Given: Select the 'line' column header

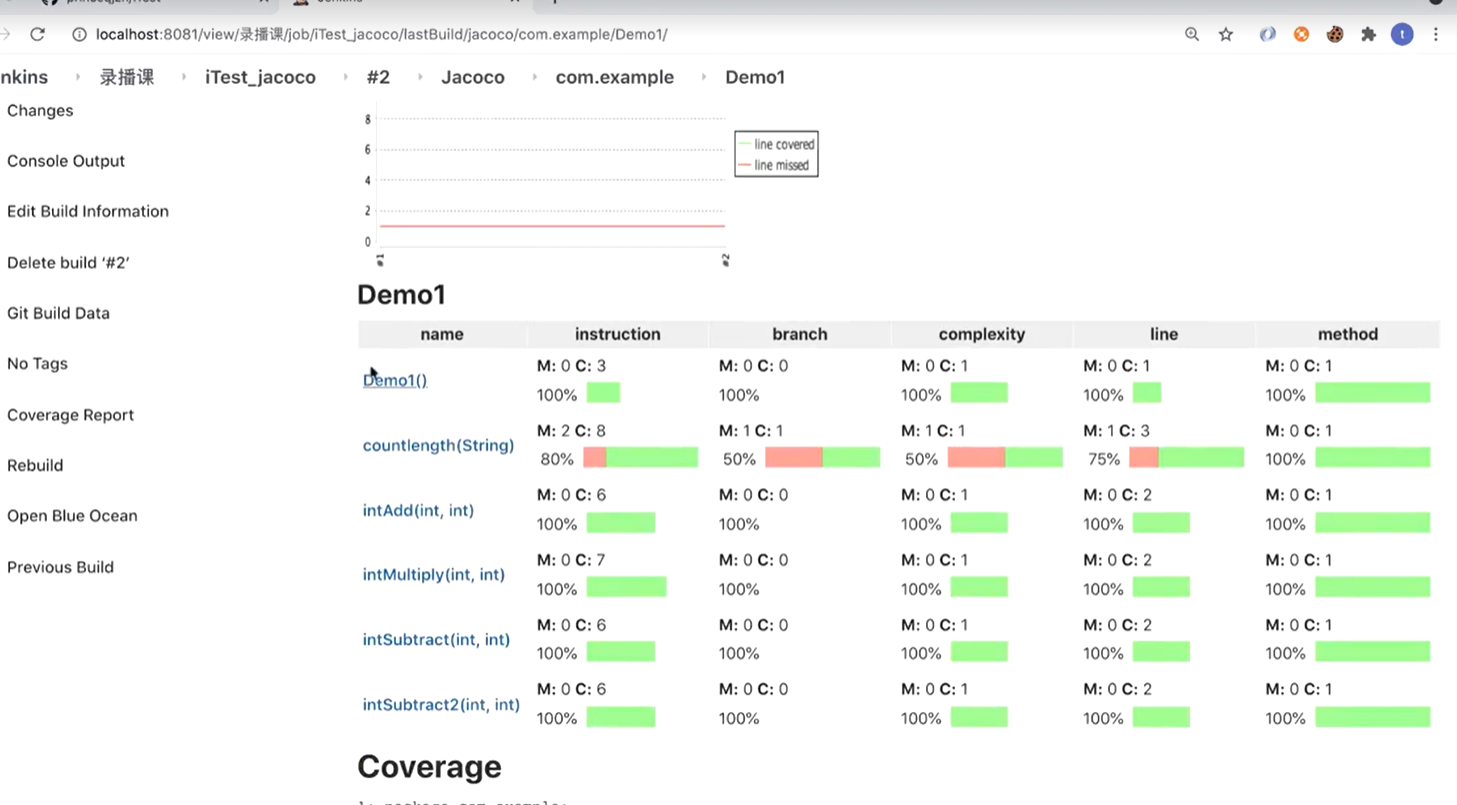Looking at the screenshot, I should coord(1164,334).
